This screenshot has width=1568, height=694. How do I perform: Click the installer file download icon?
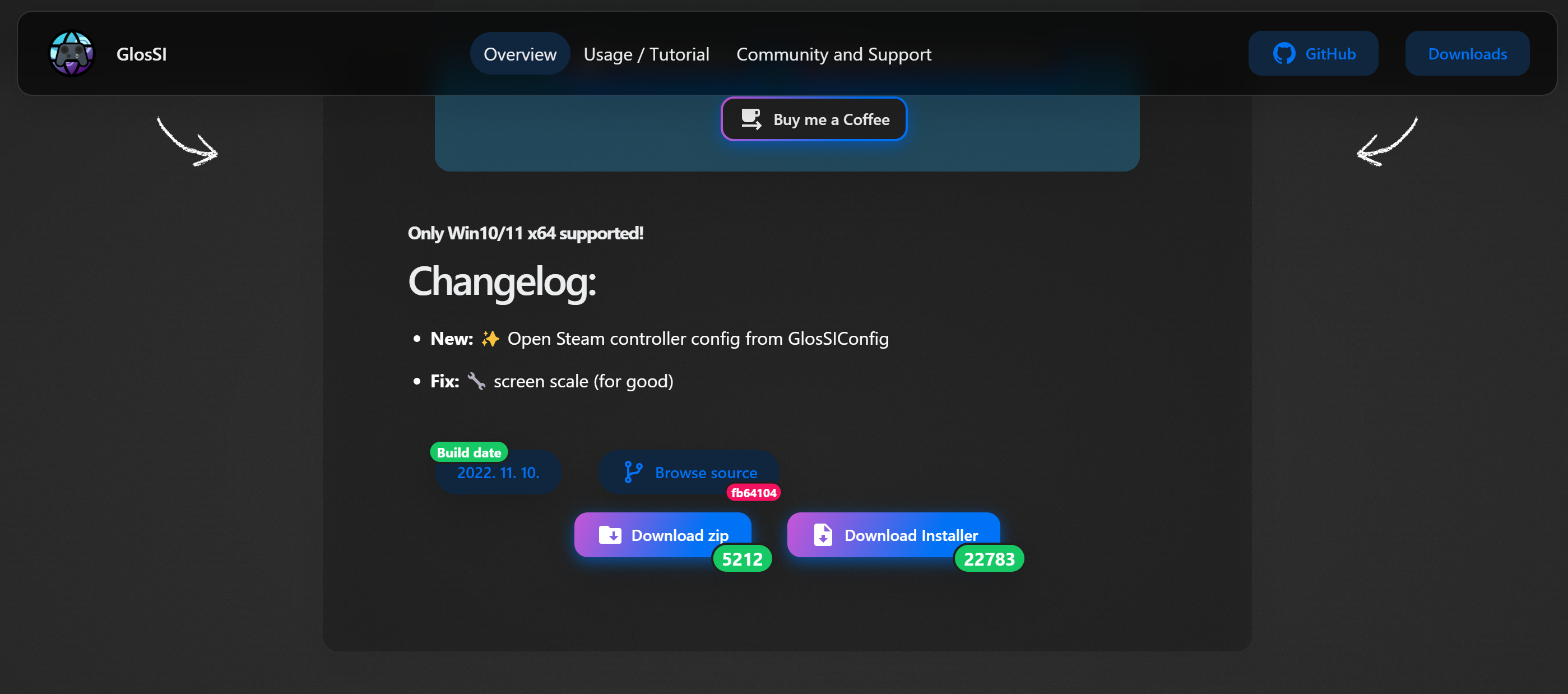(x=823, y=534)
